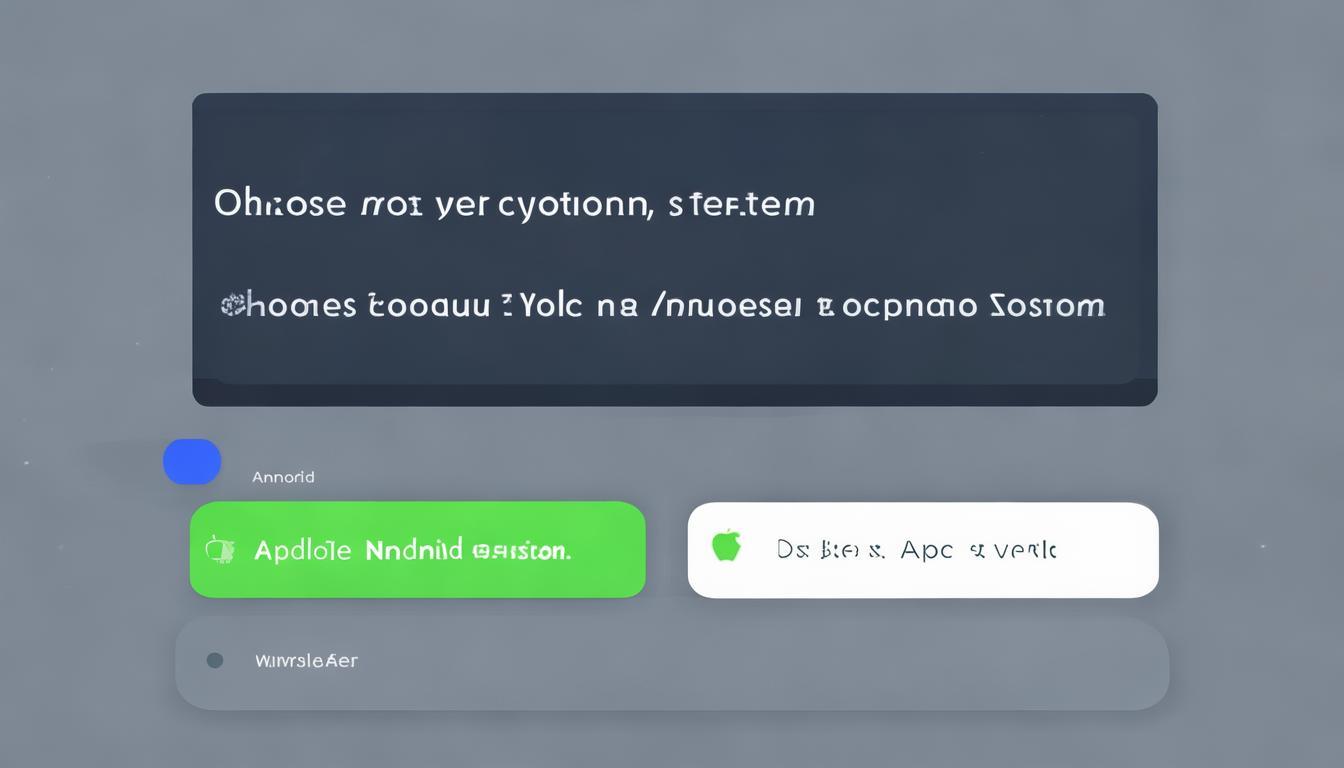
Task: Click the word "Yolc" in the dark panel
Action: [548, 305]
